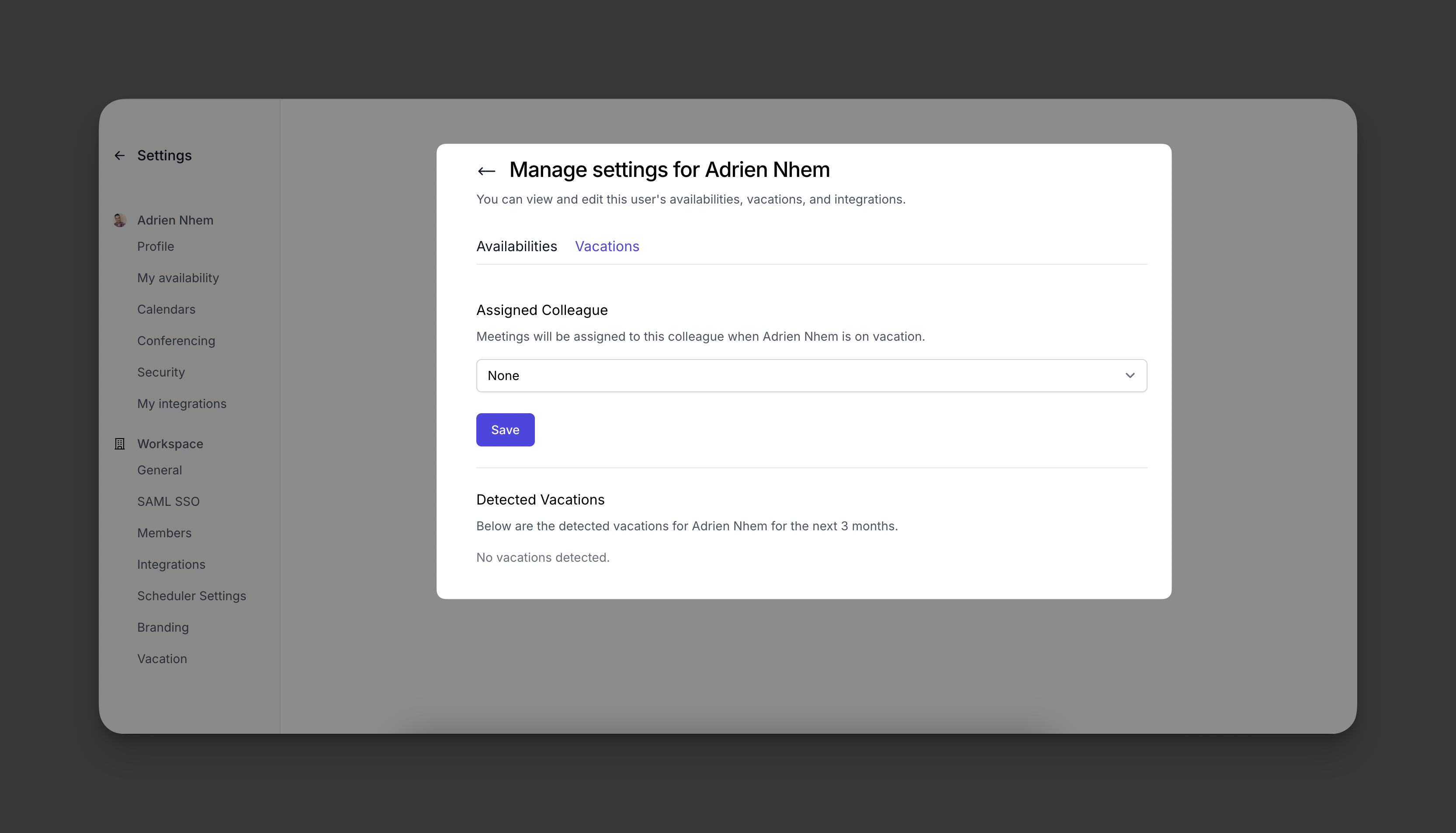Open SAML SSO settings
This screenshot has height=833, width=1456.
click(168, 502)
